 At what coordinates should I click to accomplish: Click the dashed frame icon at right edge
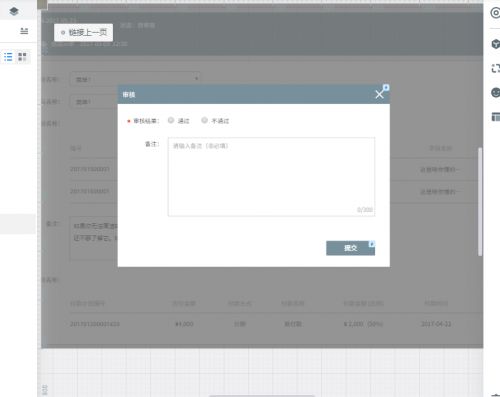coord(496,68)
